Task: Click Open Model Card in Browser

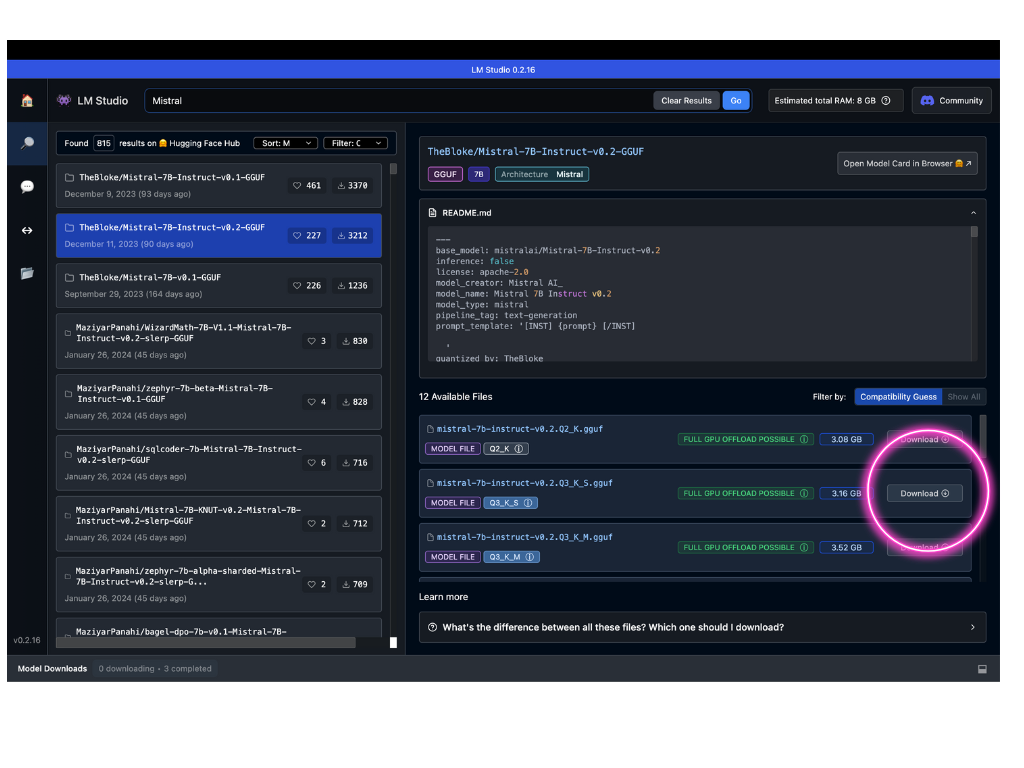Action: [x=907, y=164]
